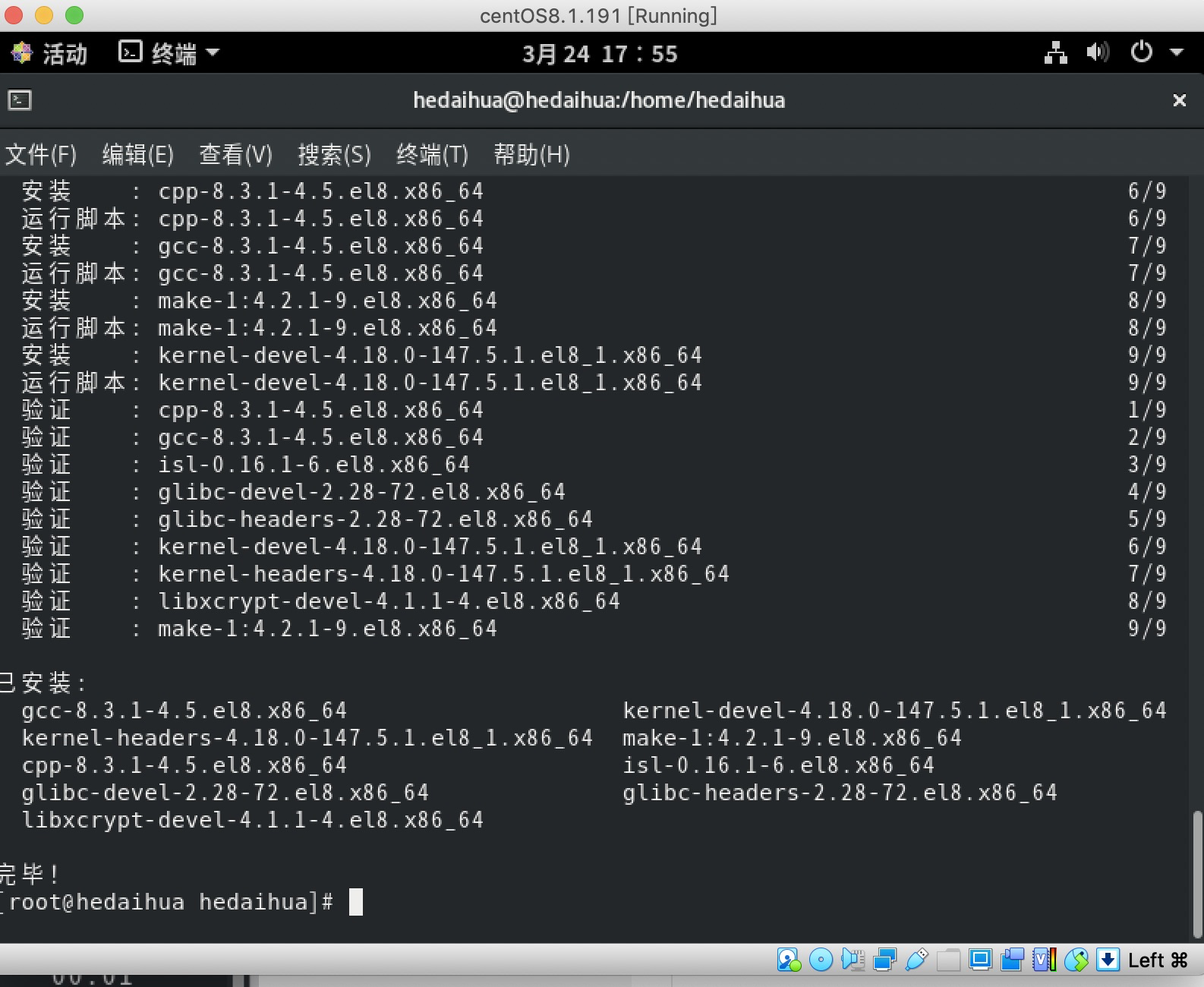
Task: Open the 查看(V) menu
Action: 235,155
